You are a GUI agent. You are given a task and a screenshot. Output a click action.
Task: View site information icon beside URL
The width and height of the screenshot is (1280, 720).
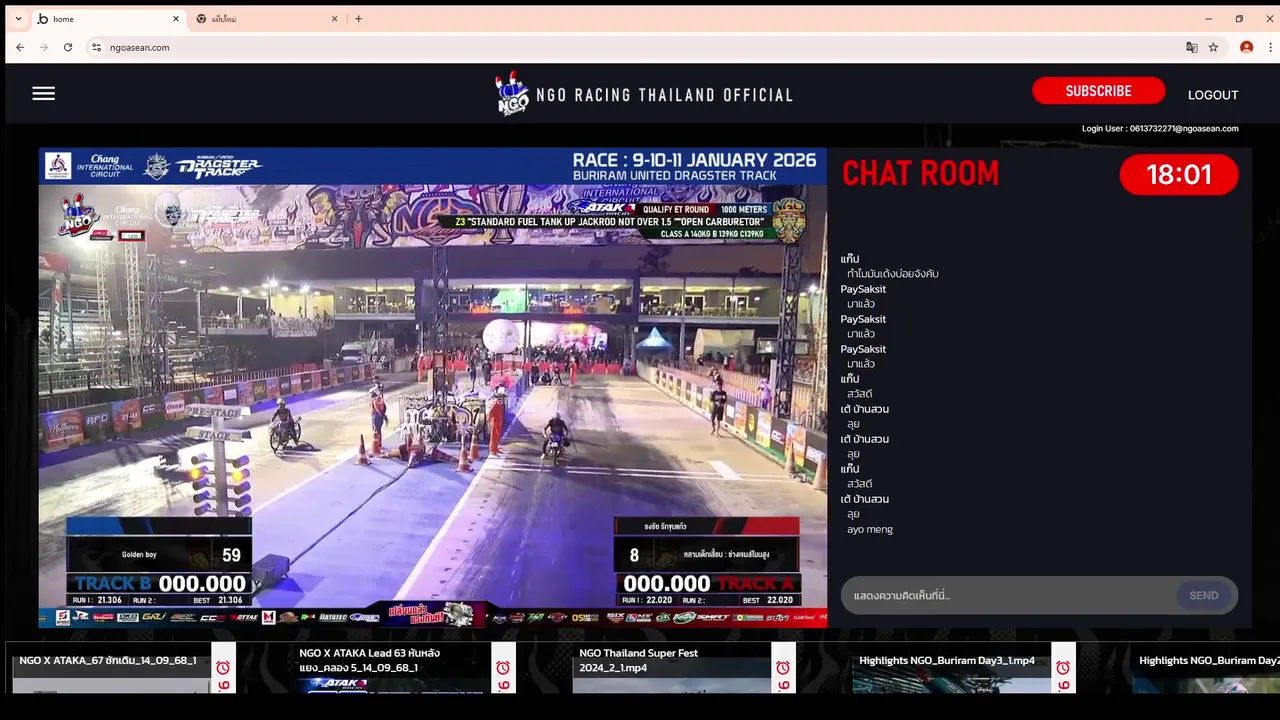click(97, 47)
